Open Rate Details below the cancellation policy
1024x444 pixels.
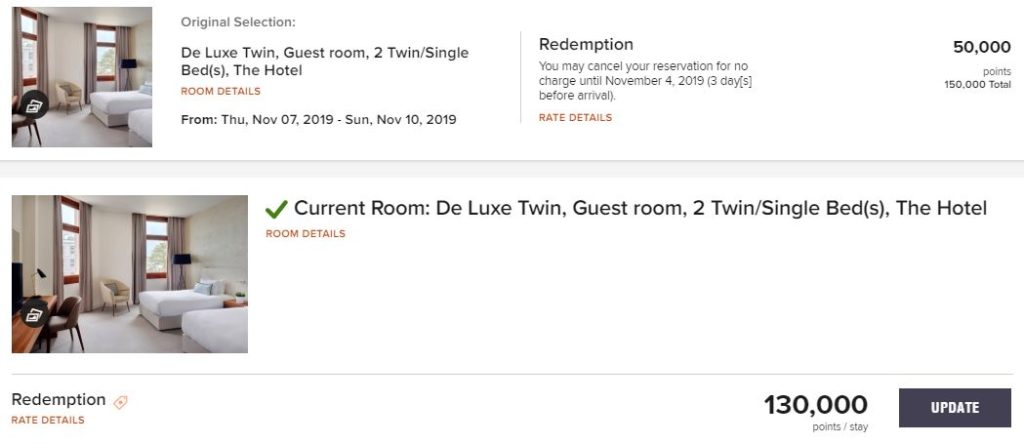tap(575, 117)
